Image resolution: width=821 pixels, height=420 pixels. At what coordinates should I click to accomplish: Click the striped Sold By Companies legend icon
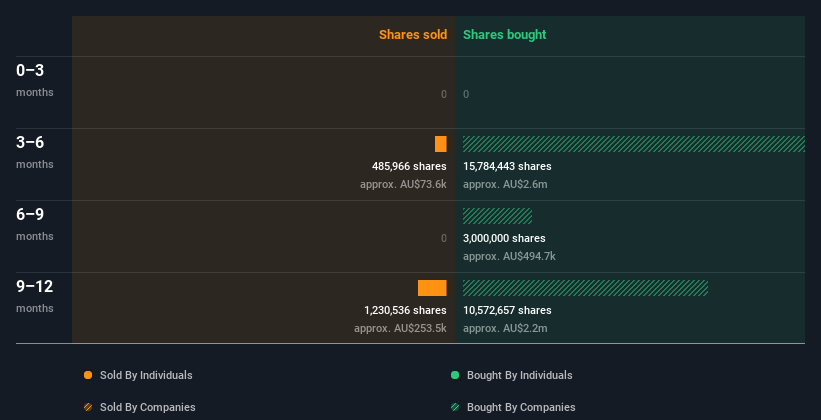(88, 407)
